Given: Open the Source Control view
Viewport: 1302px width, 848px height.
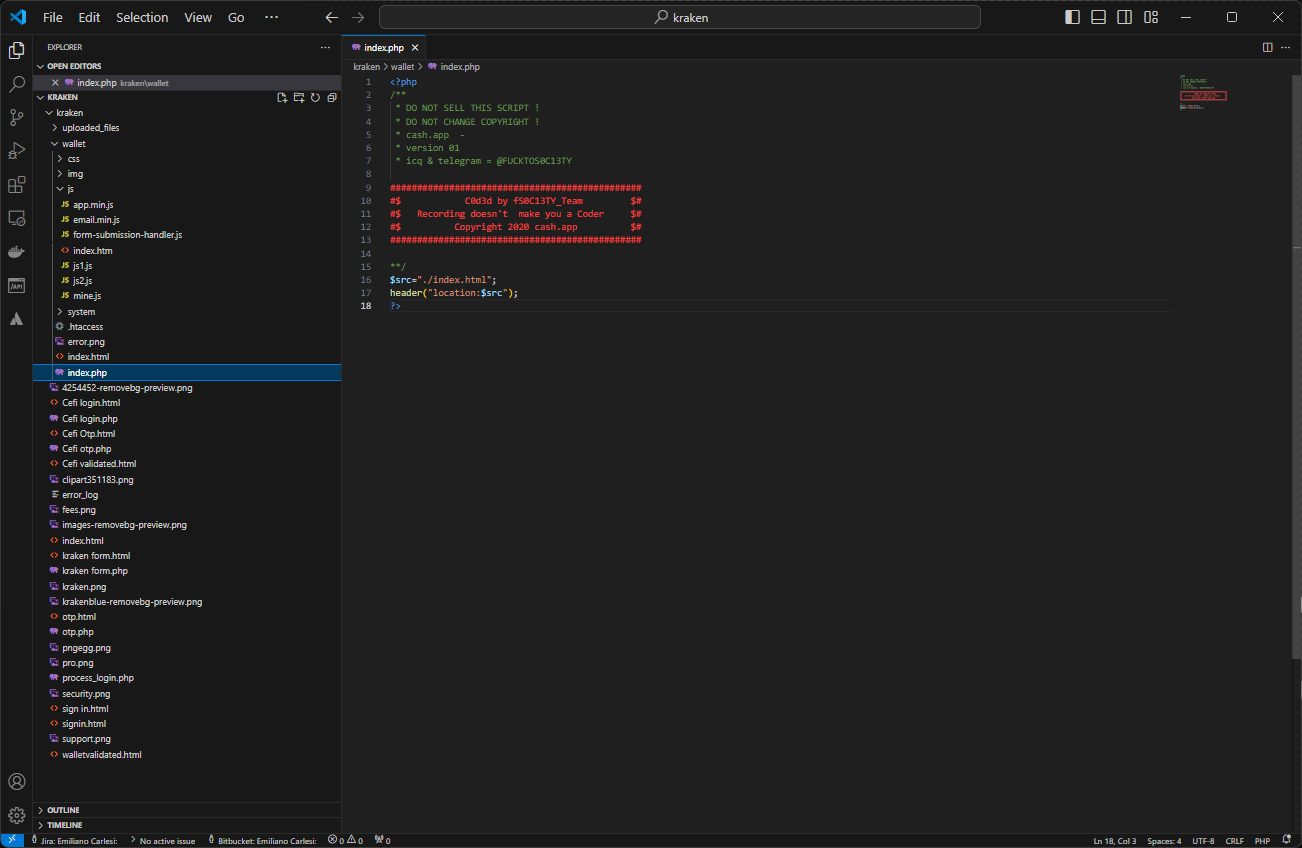Looking at the screenshot, I should pyautogui.click(x=16, y=117).
